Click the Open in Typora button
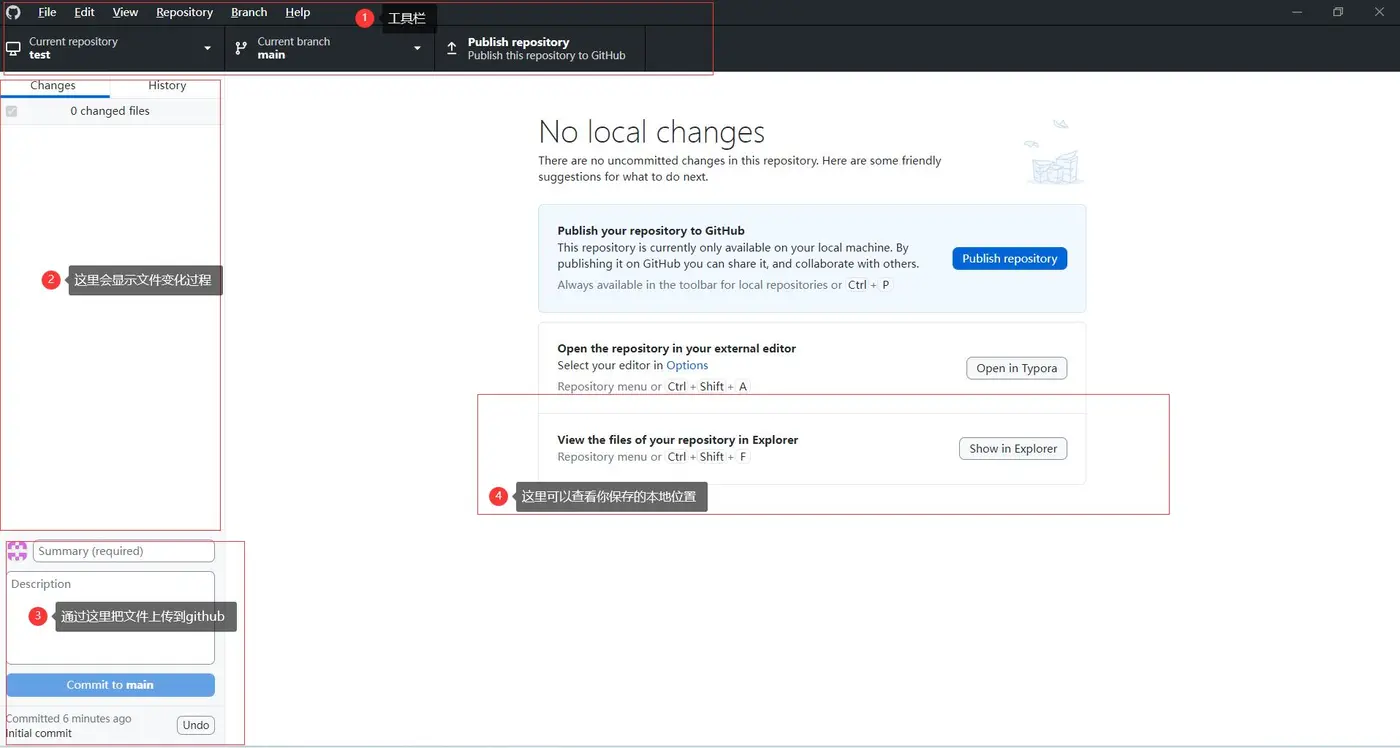The height and width of the screenshot is (748, 1400). tap(1017, 368)
